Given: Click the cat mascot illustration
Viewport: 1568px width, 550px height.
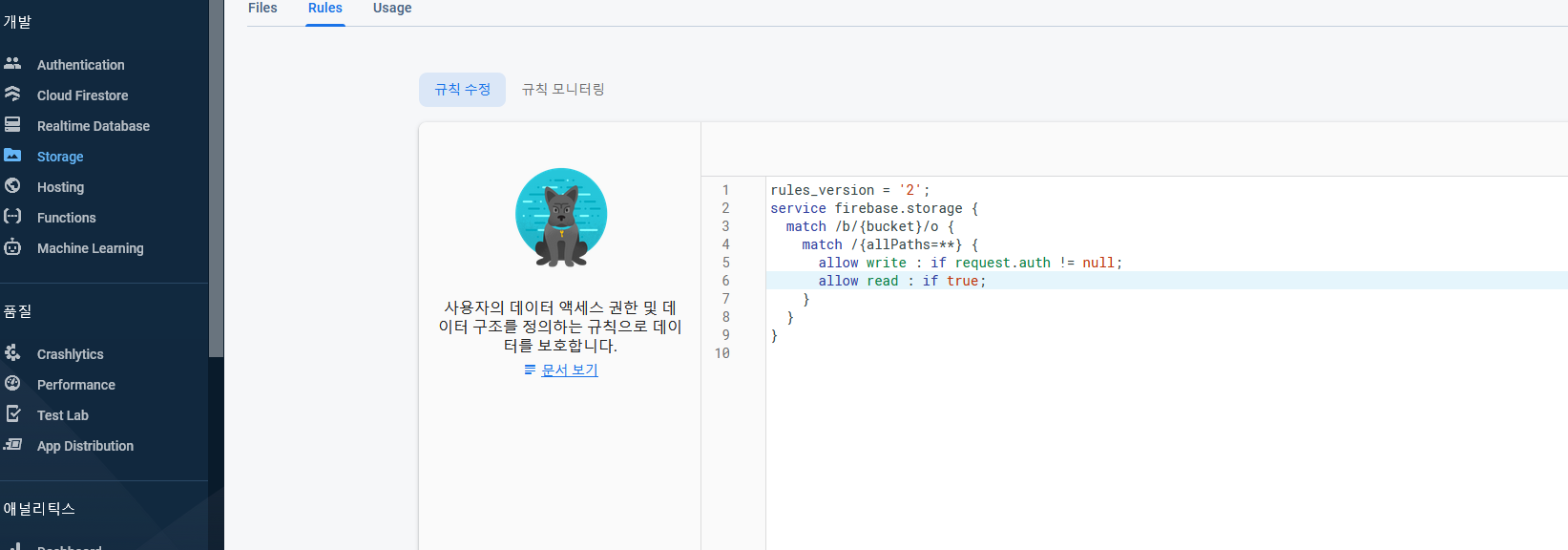Looking at the screenshot, I should pyautogui.click(x=561, y=219).
